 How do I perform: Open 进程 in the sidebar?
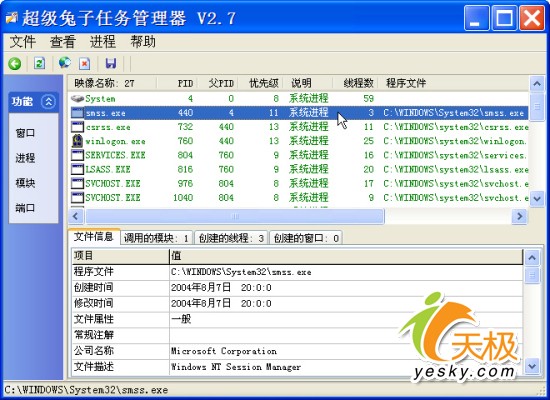[x=25, y=158]
